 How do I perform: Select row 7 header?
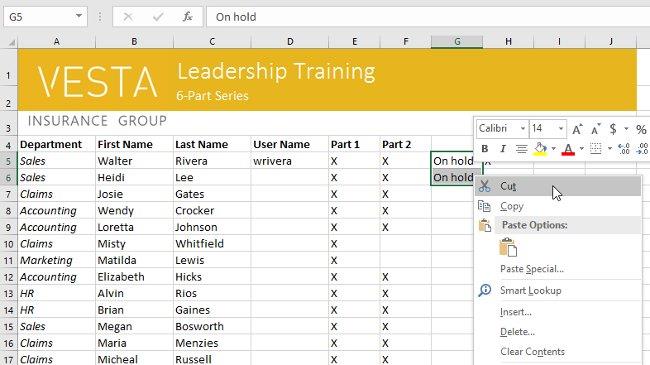pos(8,194)
